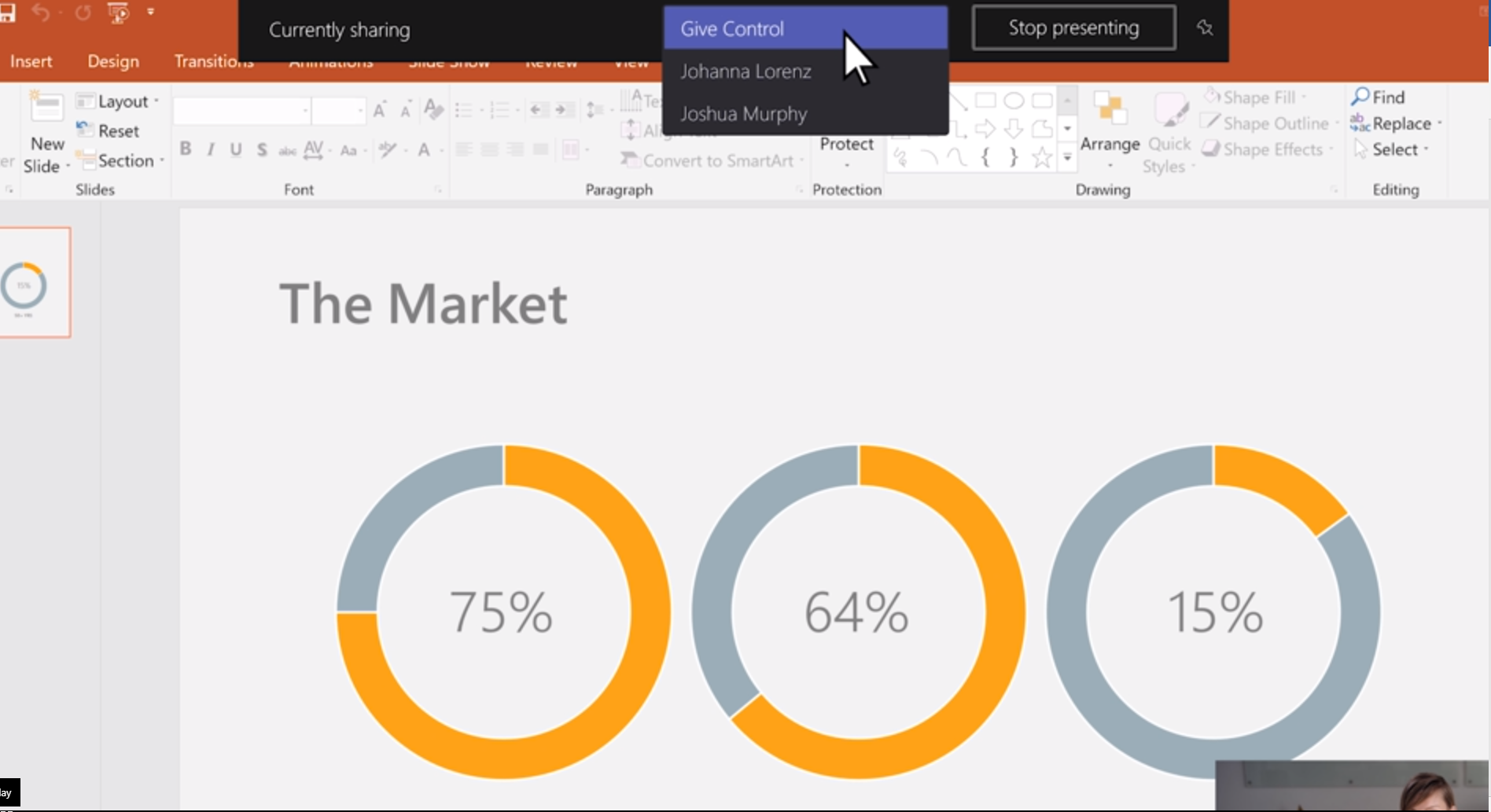The image size is (1491, 812).
Task: Pin the sharing toolbar
Action: [1204, 28]
